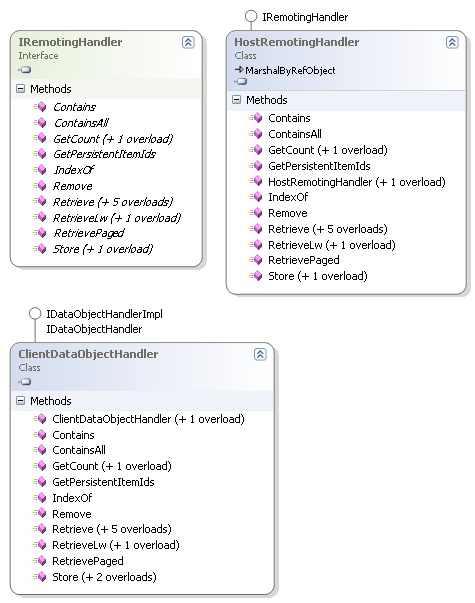Select GetPersistentItemIds in ClientDataObjectHandler

[103, 482]
